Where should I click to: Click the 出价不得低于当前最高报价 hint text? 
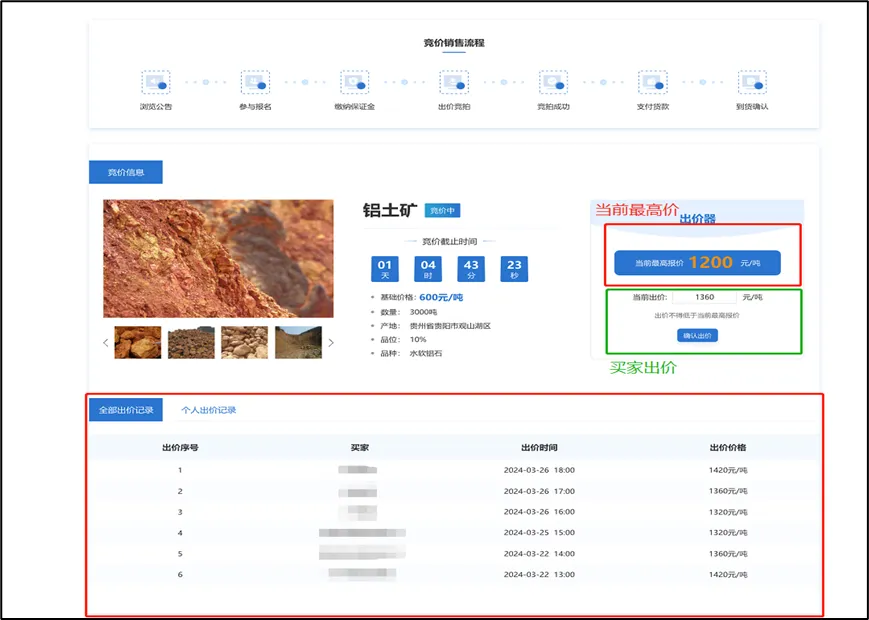(697, 316)
